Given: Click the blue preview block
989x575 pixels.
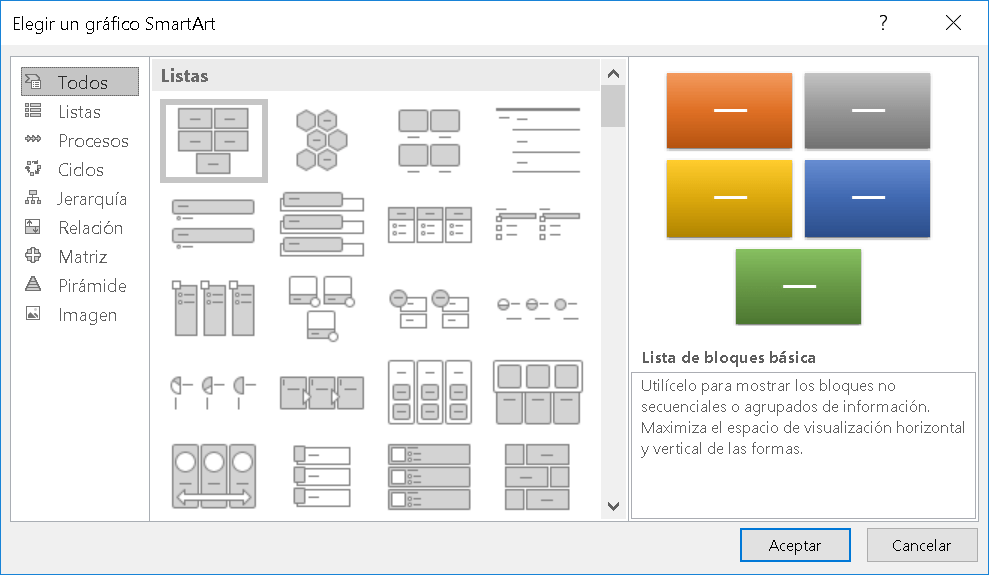Looking at the screenshot, I should pyautogui.click(x=867, y=199).
